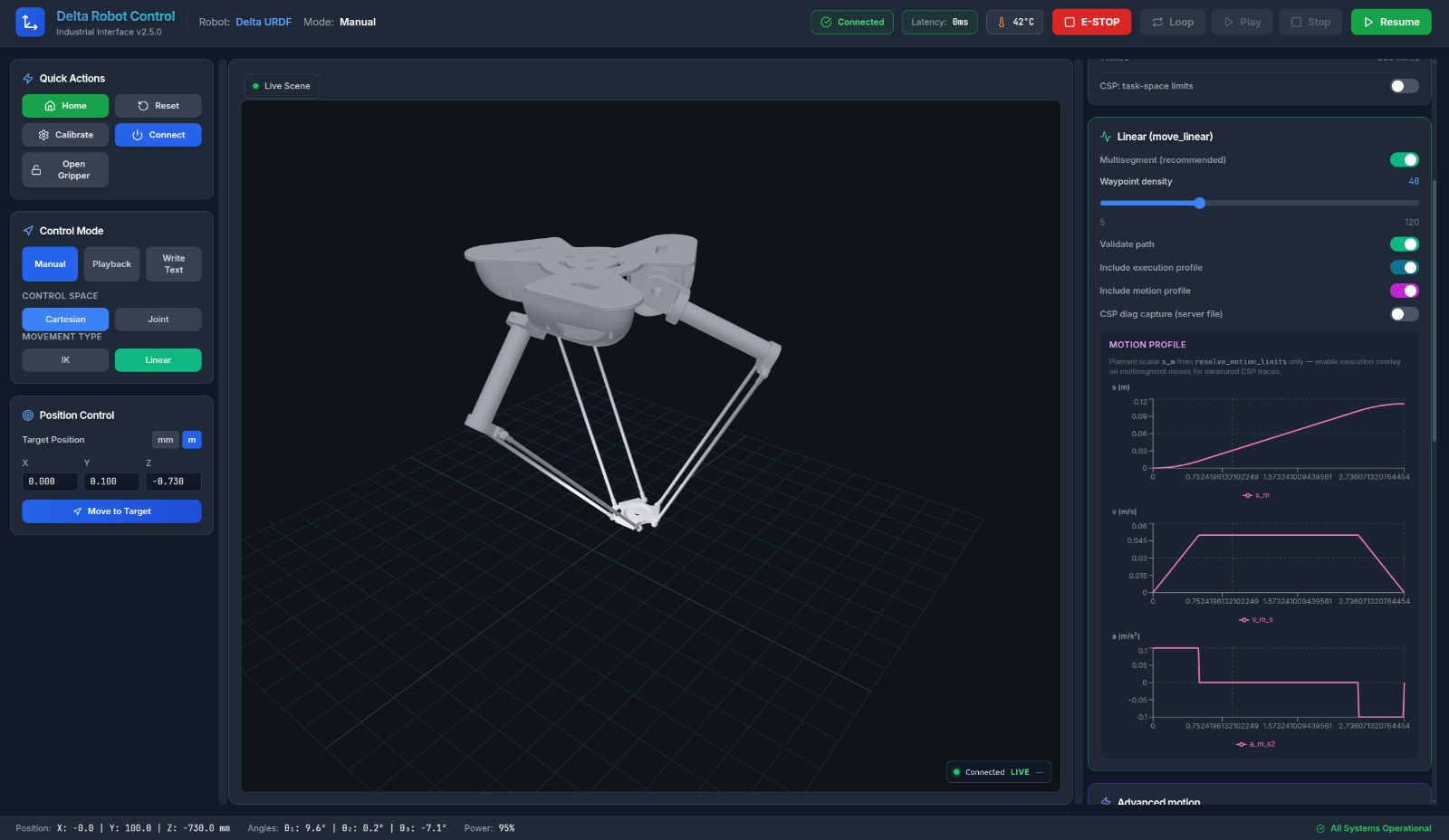The image size is (1449, 840).
Task: Click the Z target position field
Action: [x=174, y=482]
